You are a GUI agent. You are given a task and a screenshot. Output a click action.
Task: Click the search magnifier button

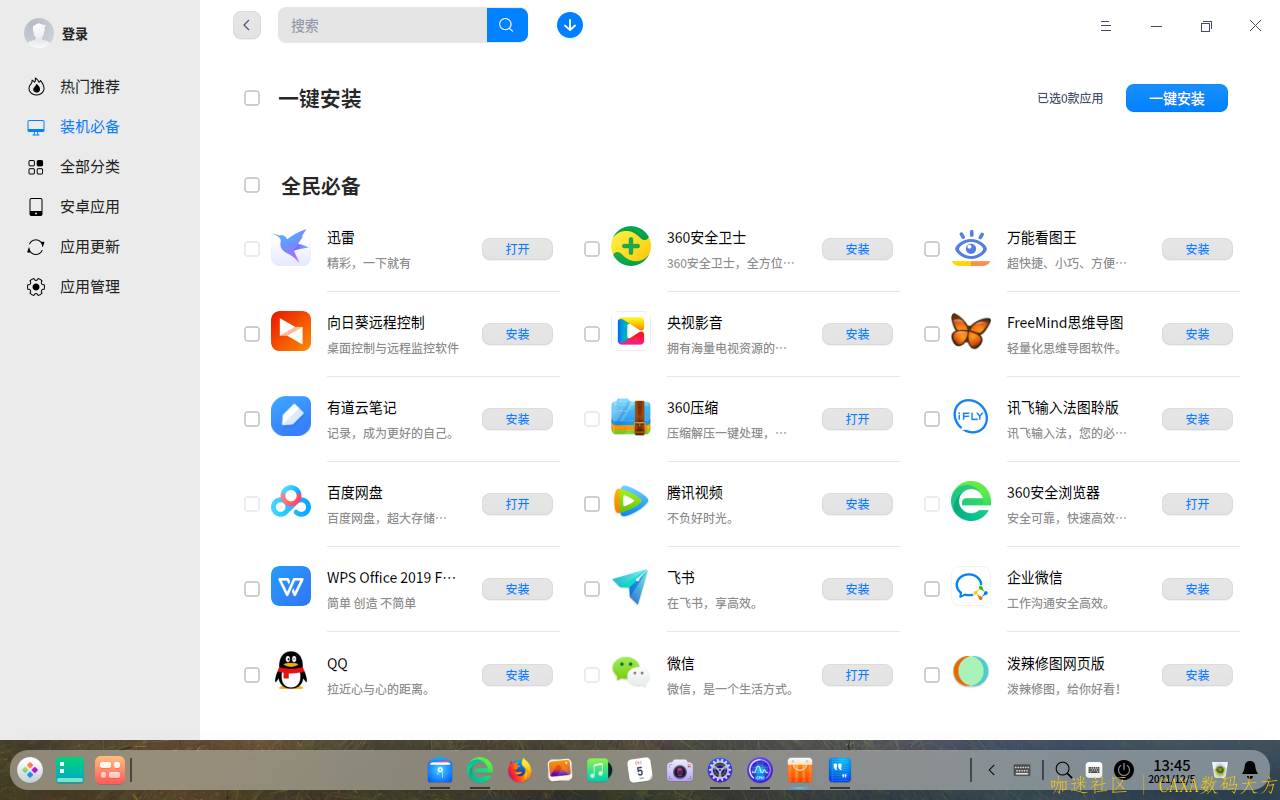507,25
